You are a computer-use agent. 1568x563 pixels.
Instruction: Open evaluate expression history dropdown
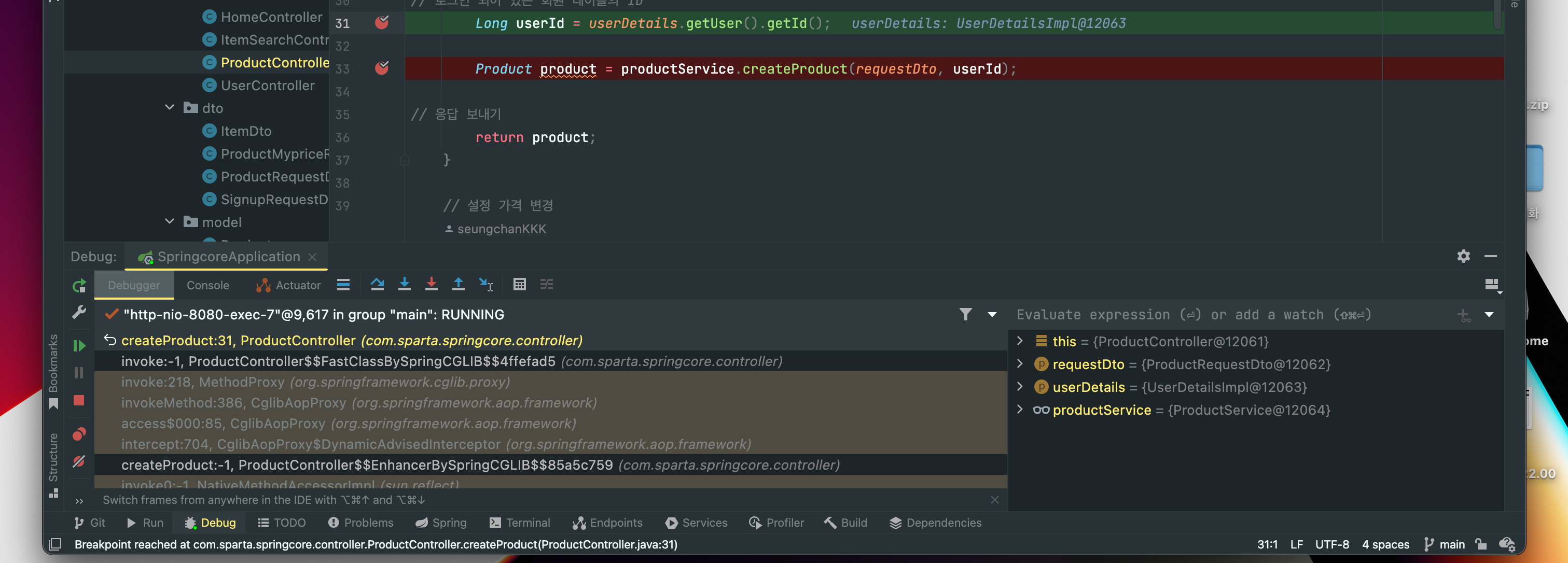[x=1489, y=315]
